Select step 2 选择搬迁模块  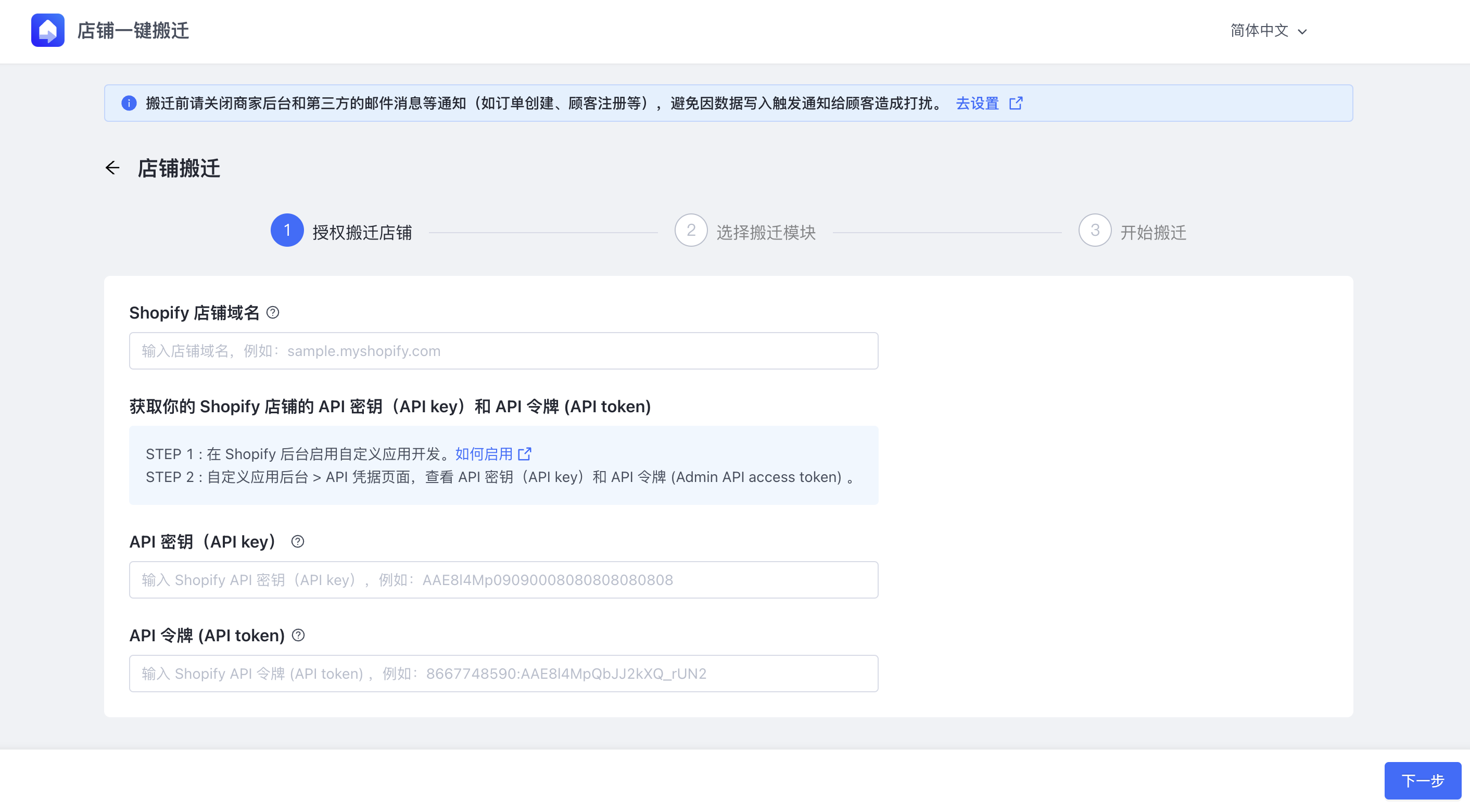pos(745,231)
